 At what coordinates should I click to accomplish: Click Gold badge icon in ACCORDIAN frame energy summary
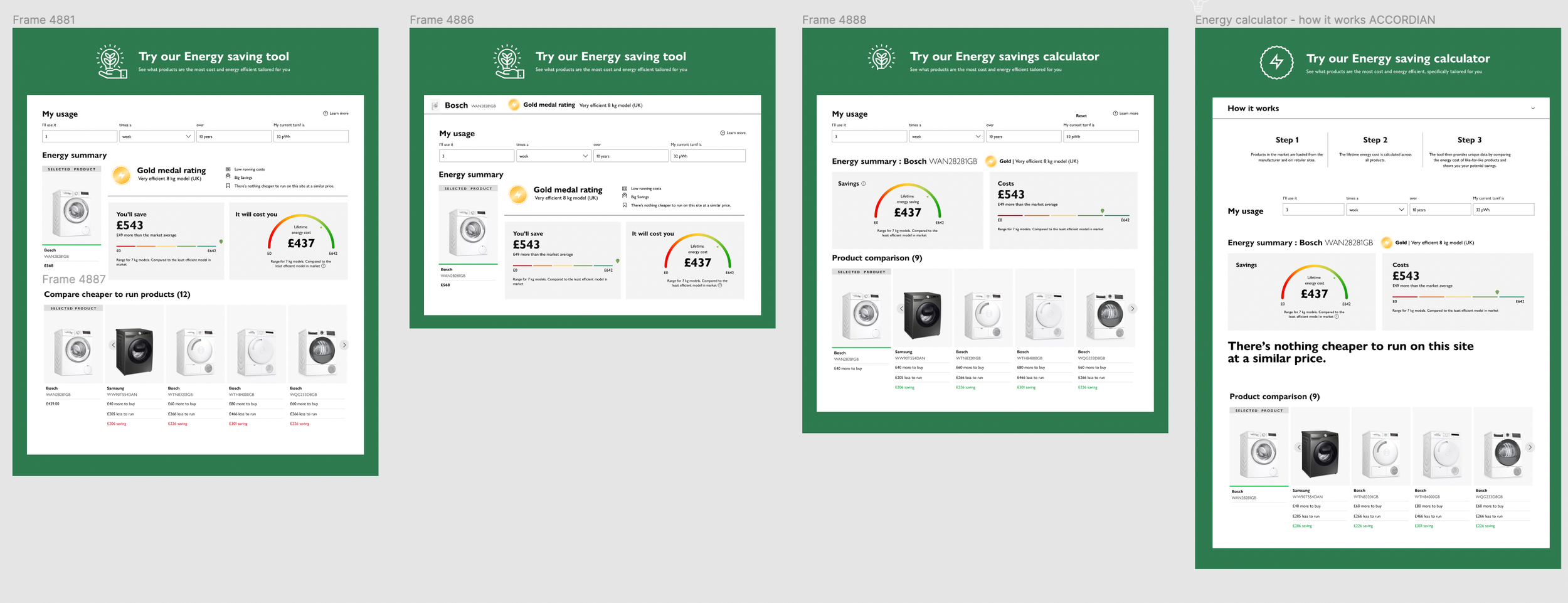tap(1387, 243)
